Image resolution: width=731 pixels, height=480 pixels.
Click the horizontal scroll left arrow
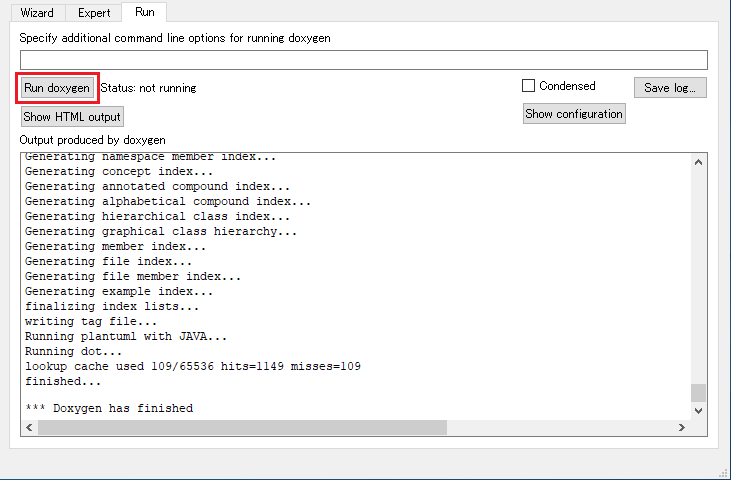(29, 427)
